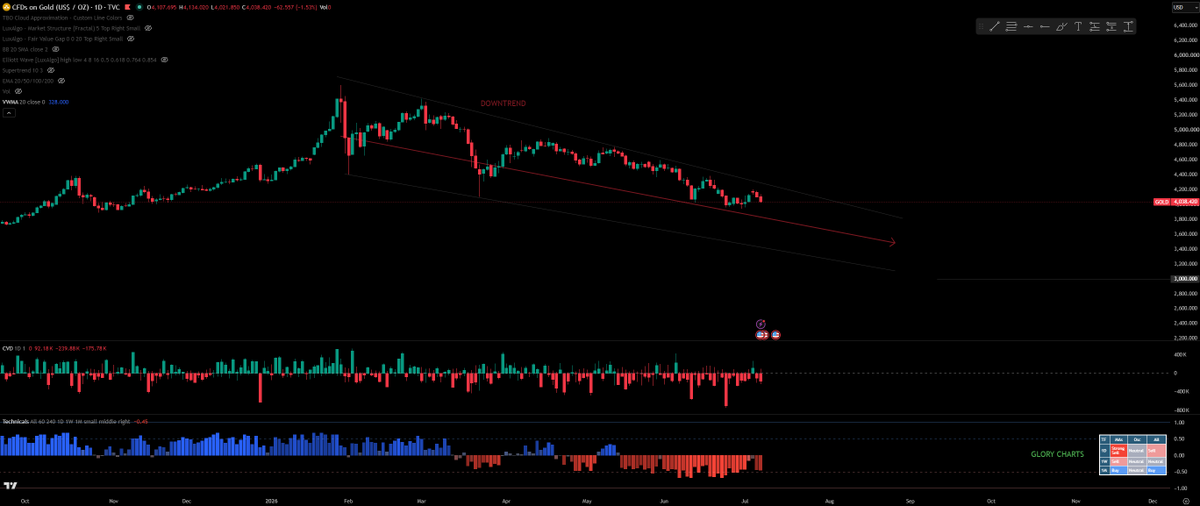This screenshot has height=506, width=1200.
Task: Click Dec at right of time axis
Action: pyautogui.click(x=1153, y=500)
